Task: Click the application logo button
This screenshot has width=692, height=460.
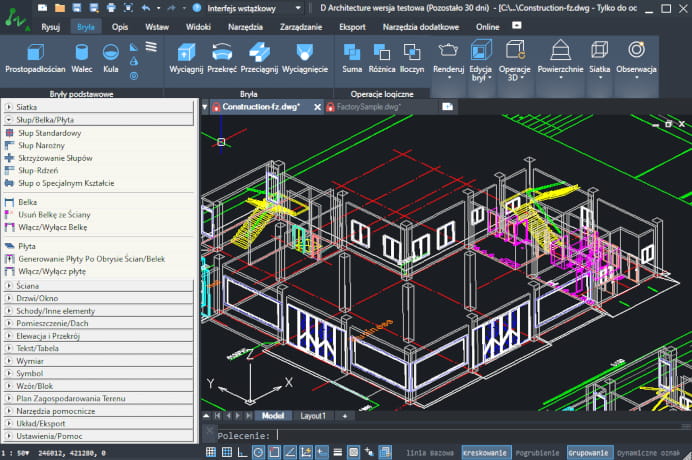Action: (x=16, y=20)
